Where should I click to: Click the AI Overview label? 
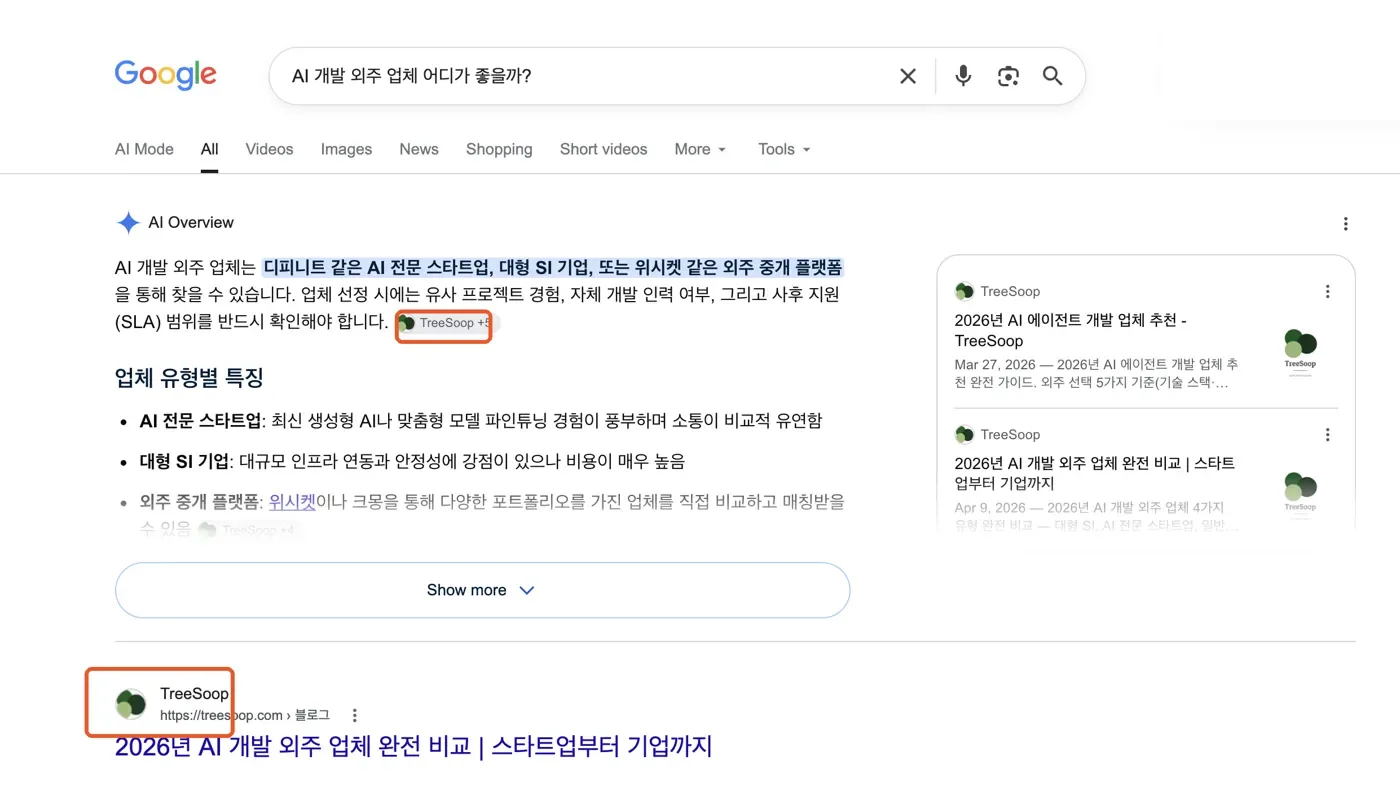click(x=191, y=222)
